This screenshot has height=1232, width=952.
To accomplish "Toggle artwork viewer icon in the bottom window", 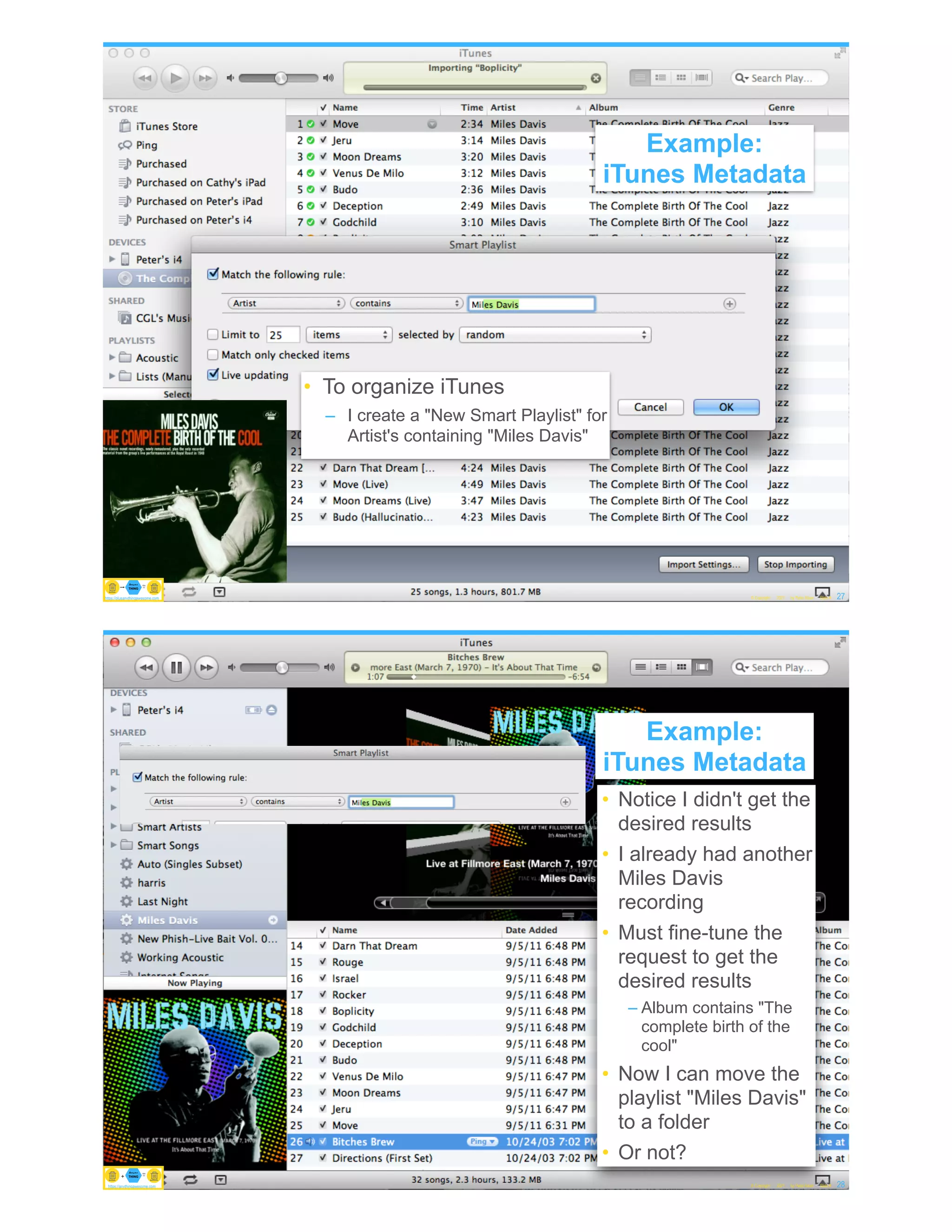I will click(x=220, y=1179).
